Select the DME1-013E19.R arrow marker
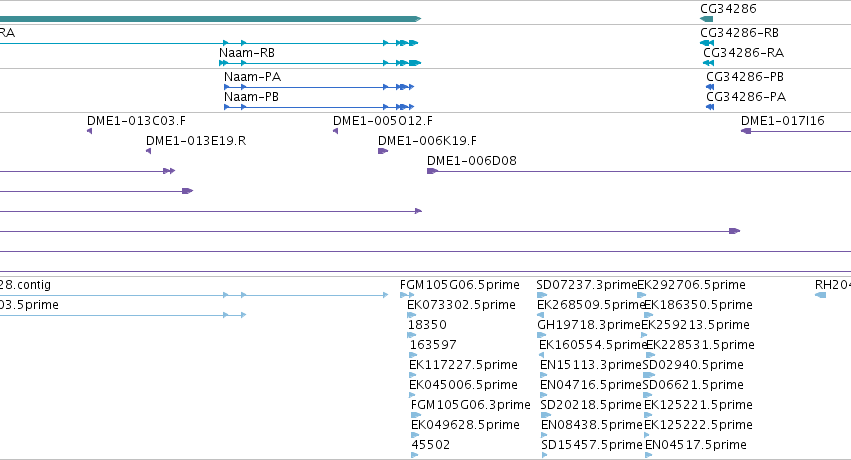 point(149,151)
